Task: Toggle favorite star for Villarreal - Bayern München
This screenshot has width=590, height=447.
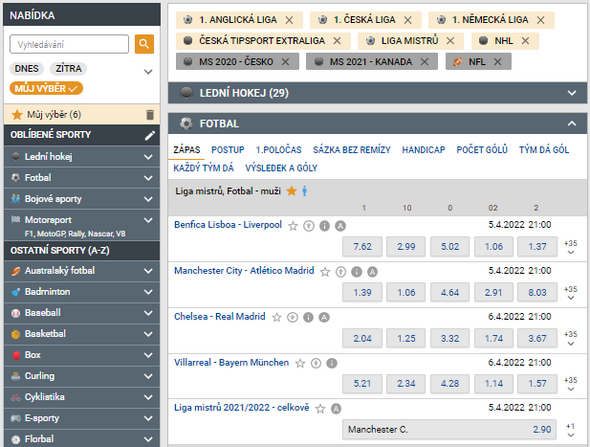Action: tap(300, 363)
